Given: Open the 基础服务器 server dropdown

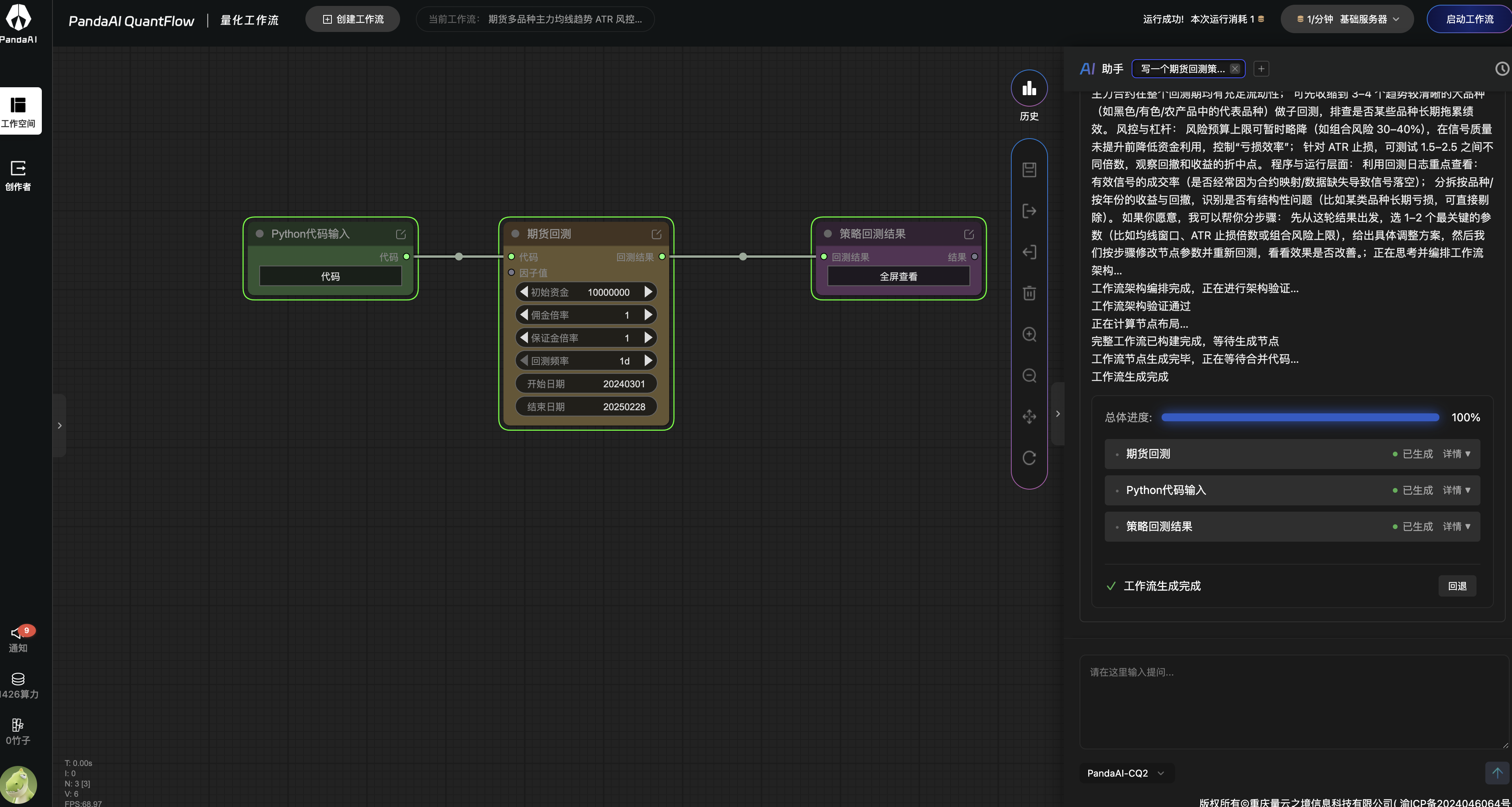Looking at the screenshot, I should [1347, 19].
